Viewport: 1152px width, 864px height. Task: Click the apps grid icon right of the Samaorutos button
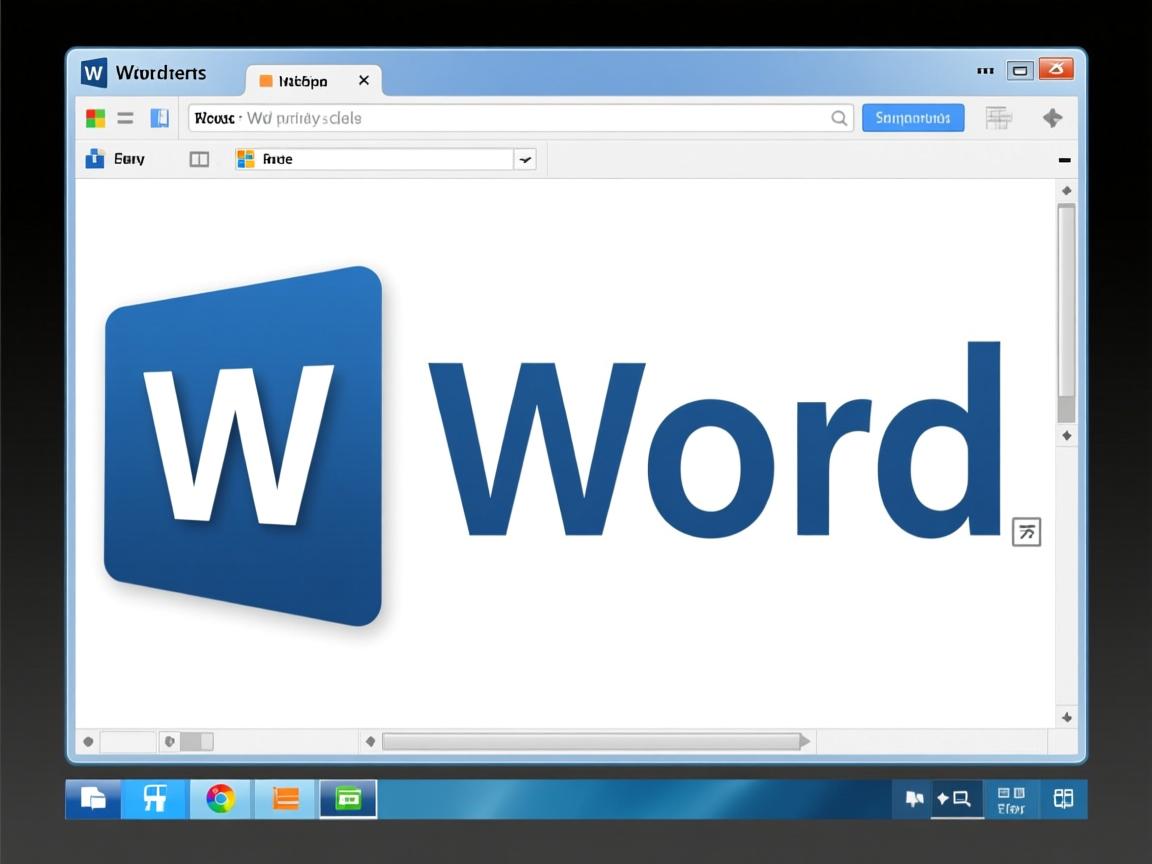(x=998, y=117)
